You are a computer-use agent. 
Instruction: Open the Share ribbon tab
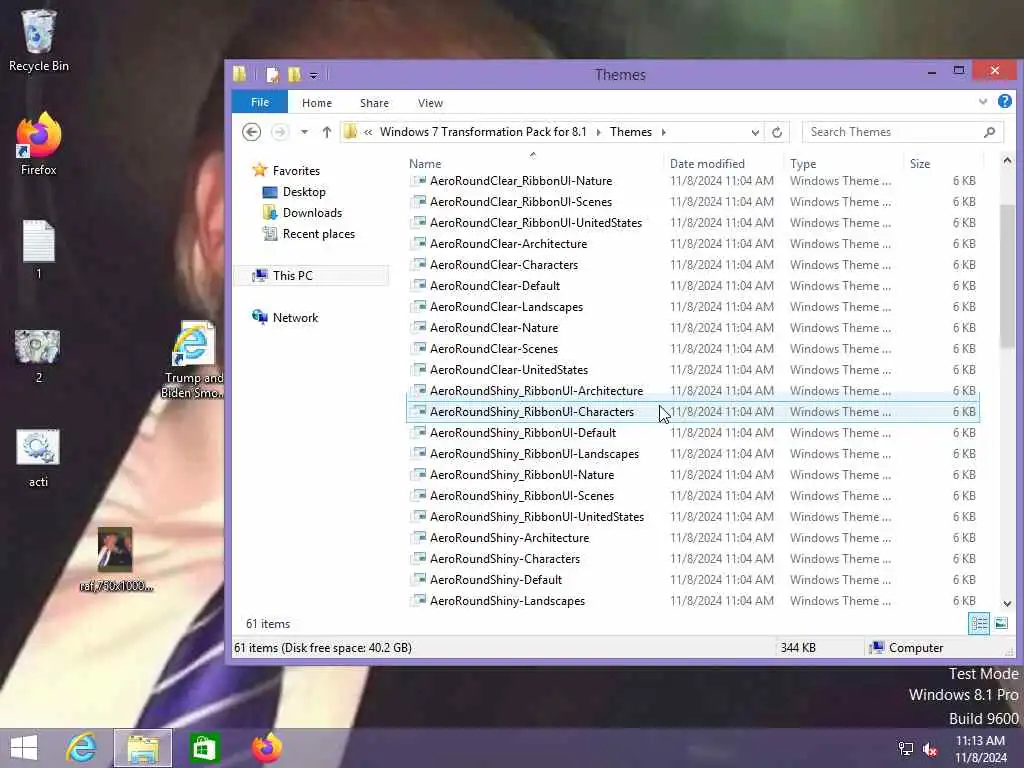(374, 103)
